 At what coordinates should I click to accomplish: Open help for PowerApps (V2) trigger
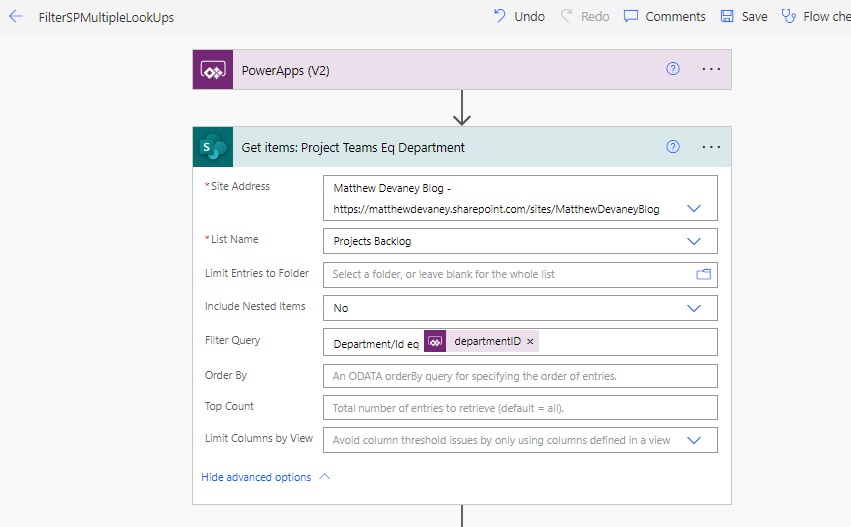(x=673, y=69)
